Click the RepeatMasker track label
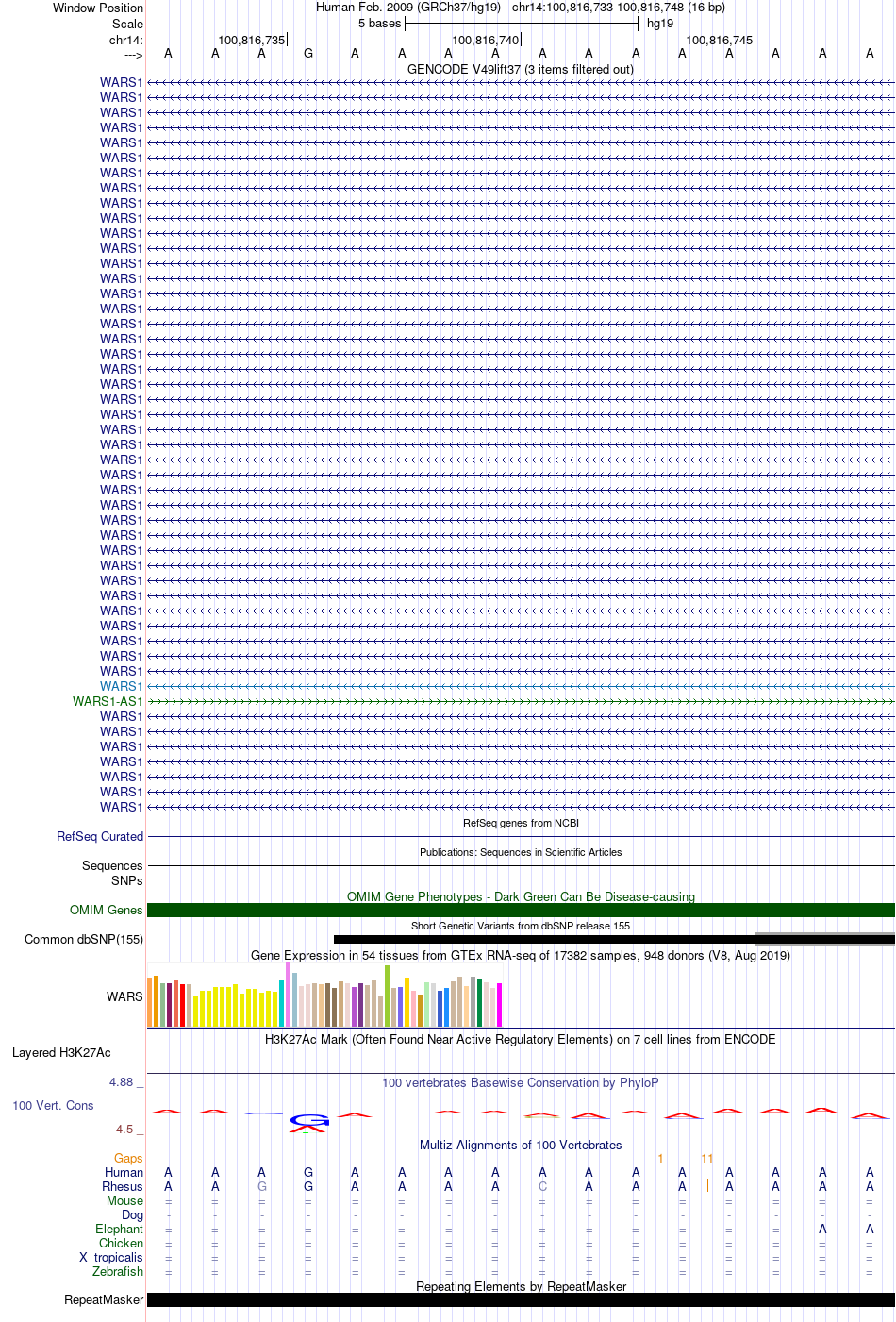 104,1299
